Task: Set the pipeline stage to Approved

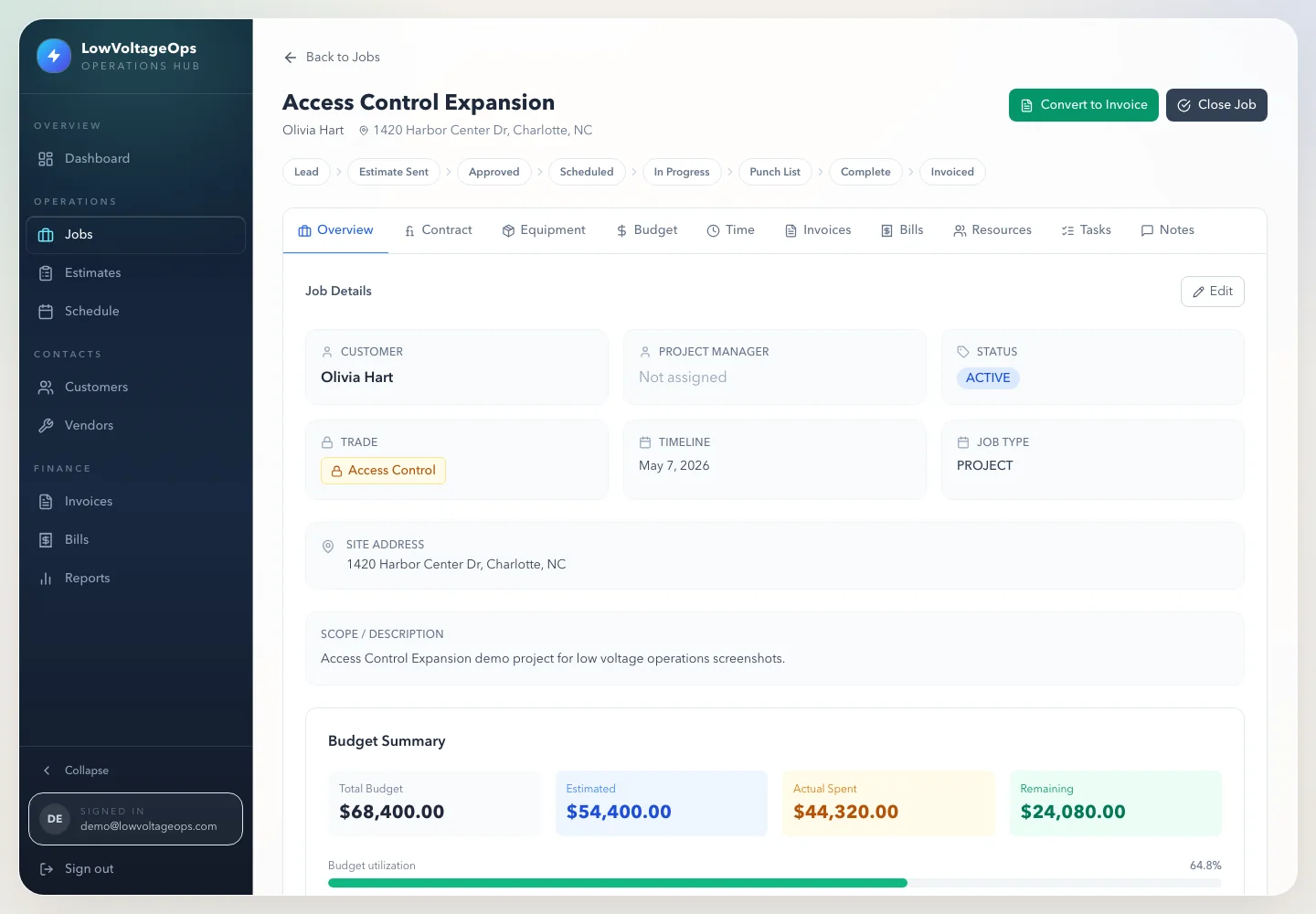Action: click(x=493, y=172)
